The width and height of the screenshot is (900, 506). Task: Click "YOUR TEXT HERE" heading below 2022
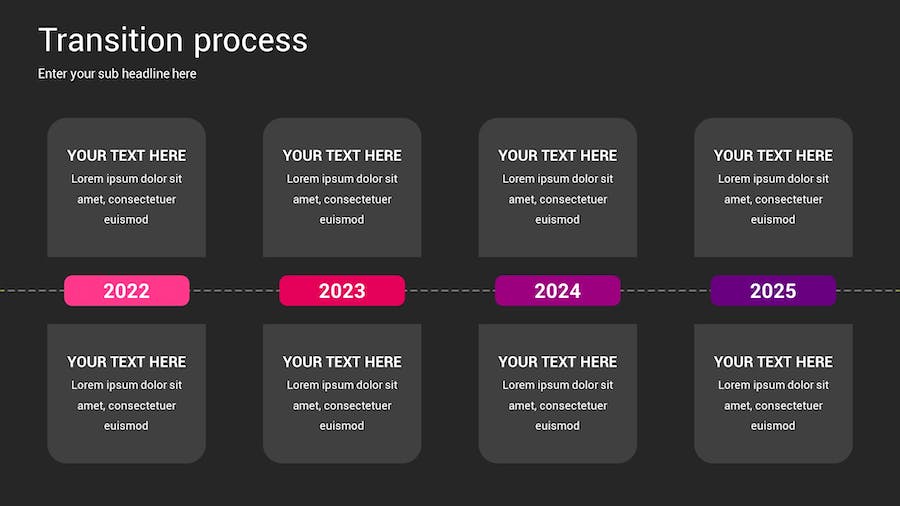[x=126, y=361]
